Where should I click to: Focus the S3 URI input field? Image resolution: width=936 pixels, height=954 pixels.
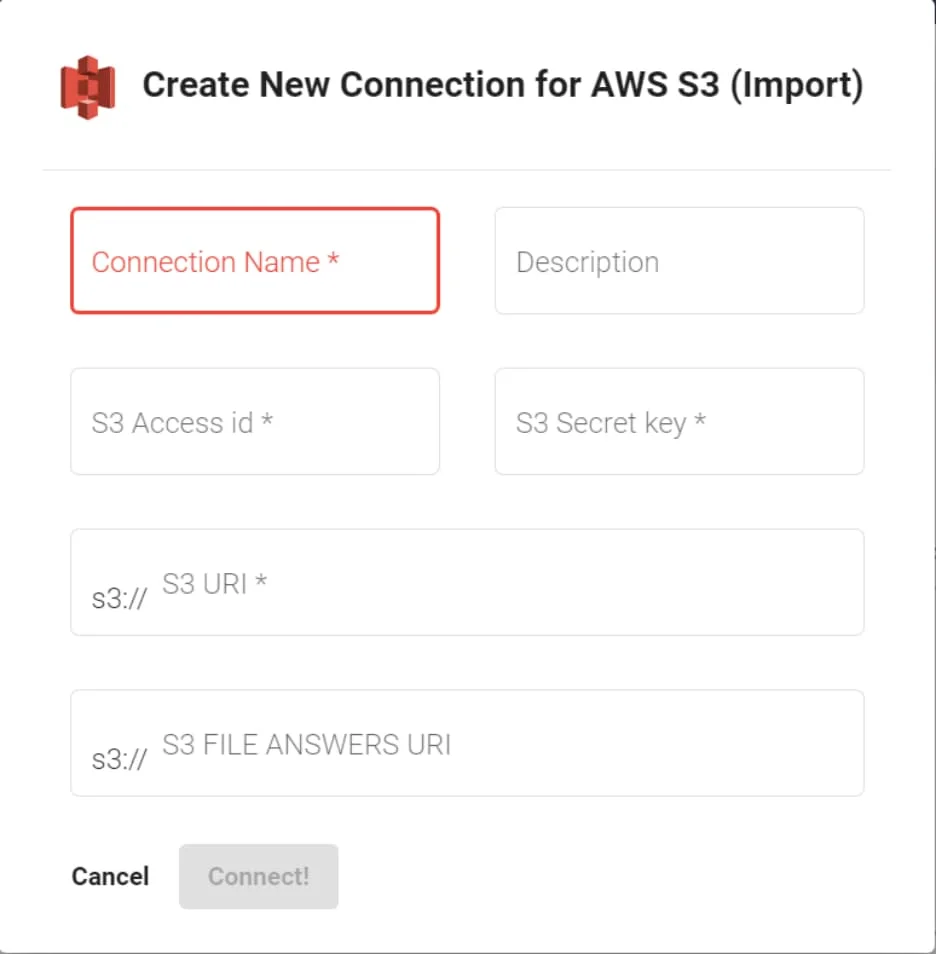point(467,582)
